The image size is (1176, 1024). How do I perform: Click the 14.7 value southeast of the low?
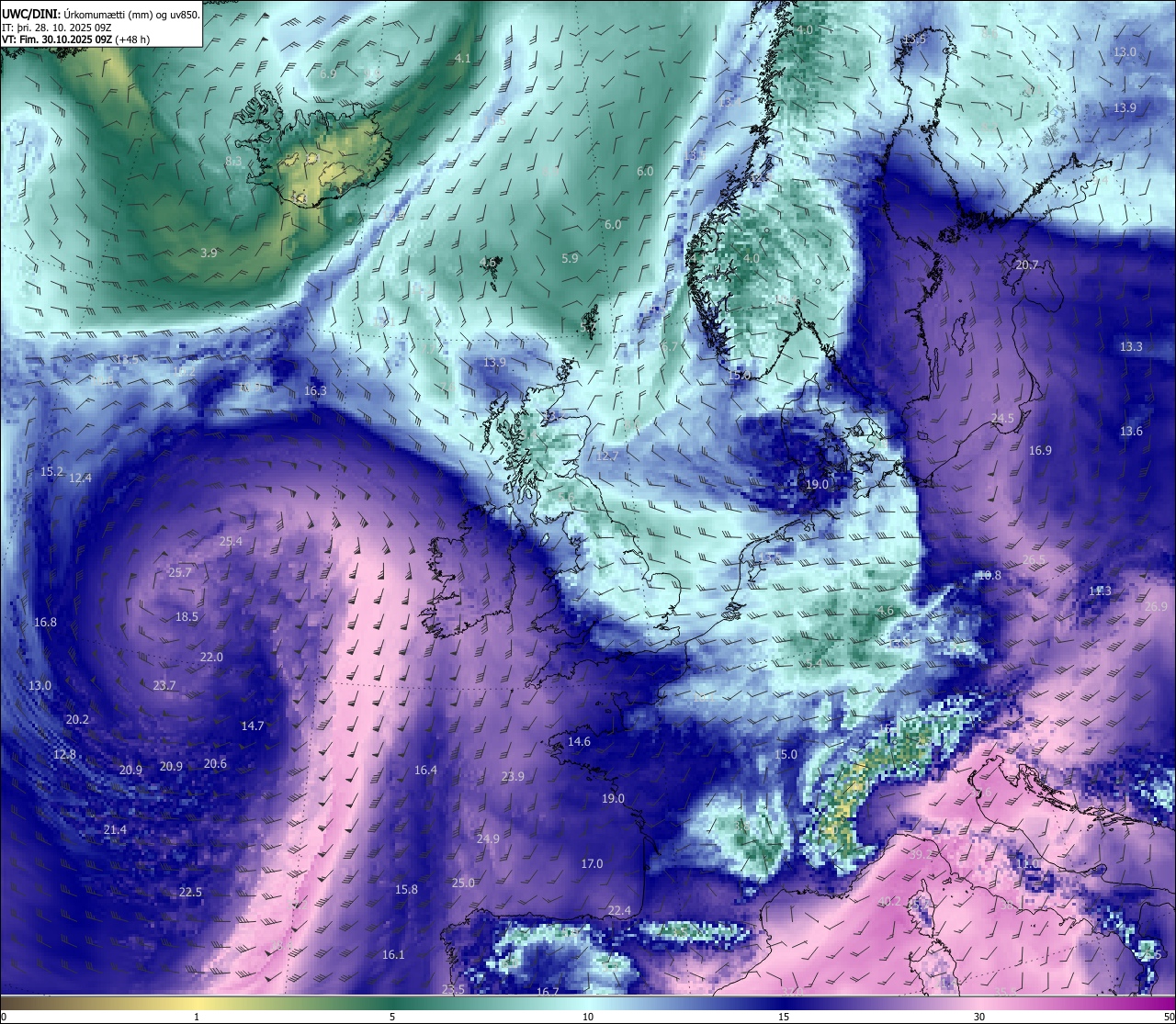pos(253,726)
